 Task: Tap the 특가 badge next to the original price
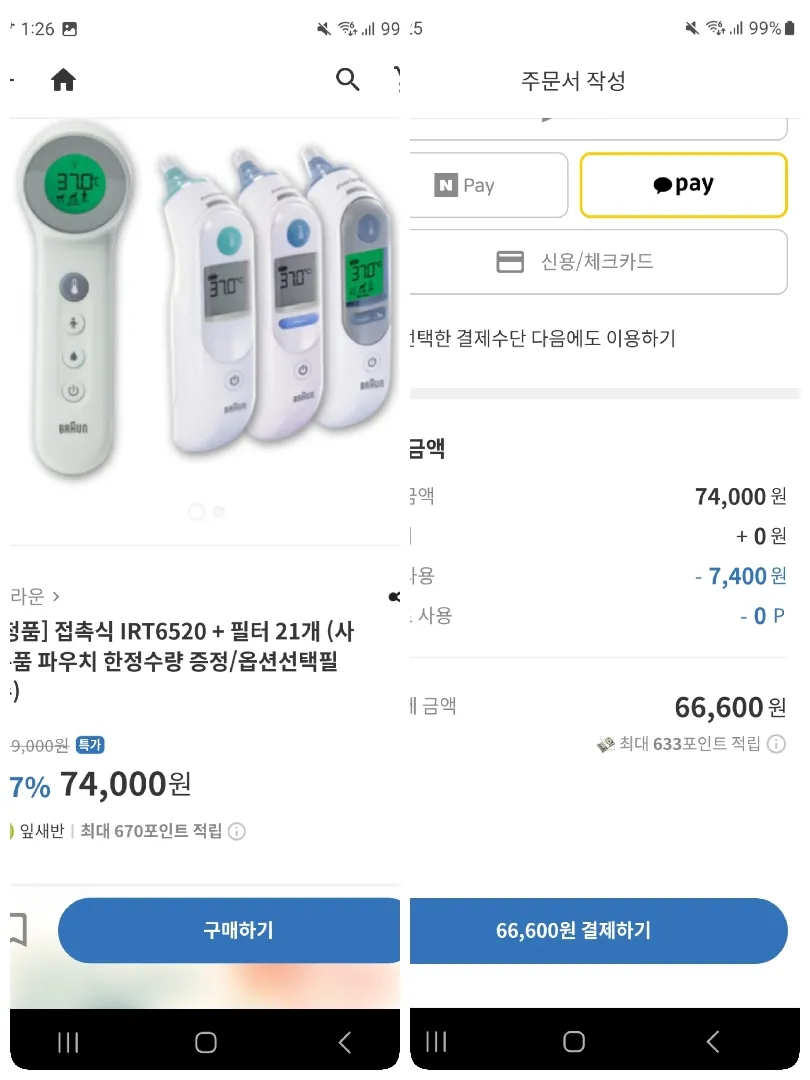(x=90, y=745)
